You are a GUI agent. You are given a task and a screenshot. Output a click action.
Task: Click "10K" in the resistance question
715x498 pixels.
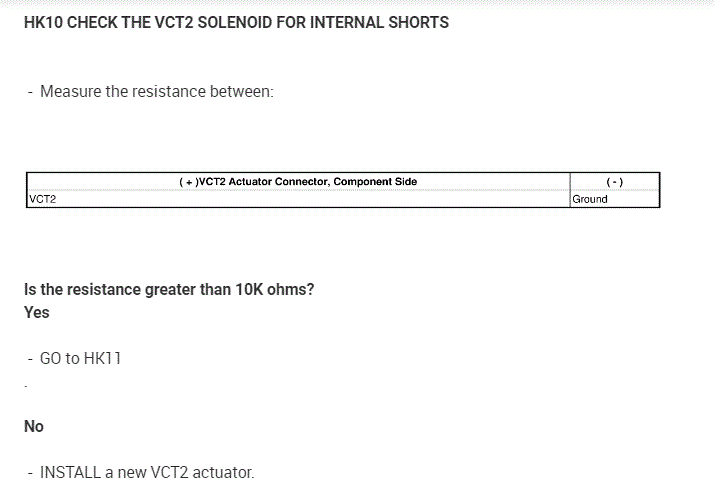tap(248, 290)
